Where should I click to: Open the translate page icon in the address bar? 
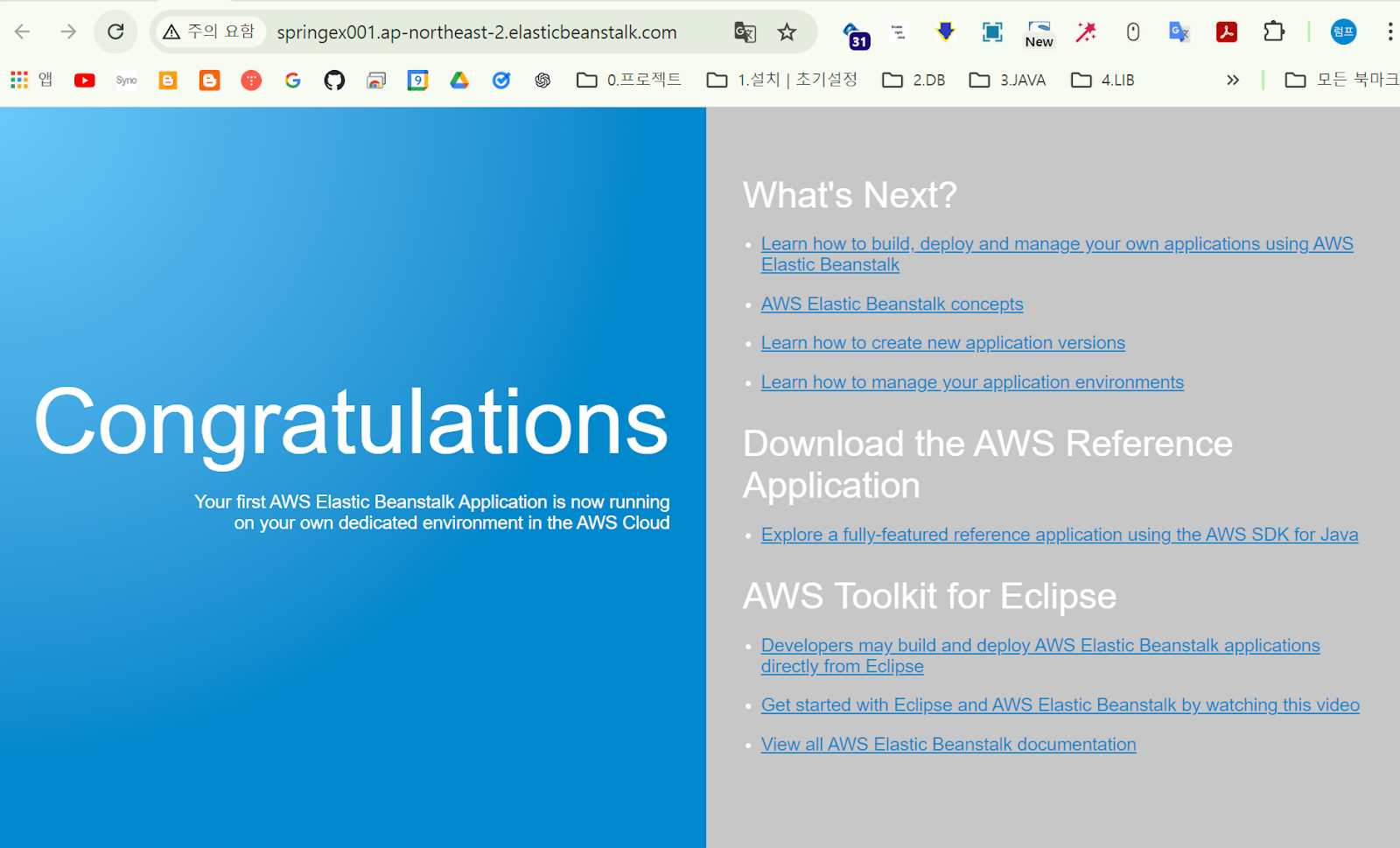(x=745, y=32)
